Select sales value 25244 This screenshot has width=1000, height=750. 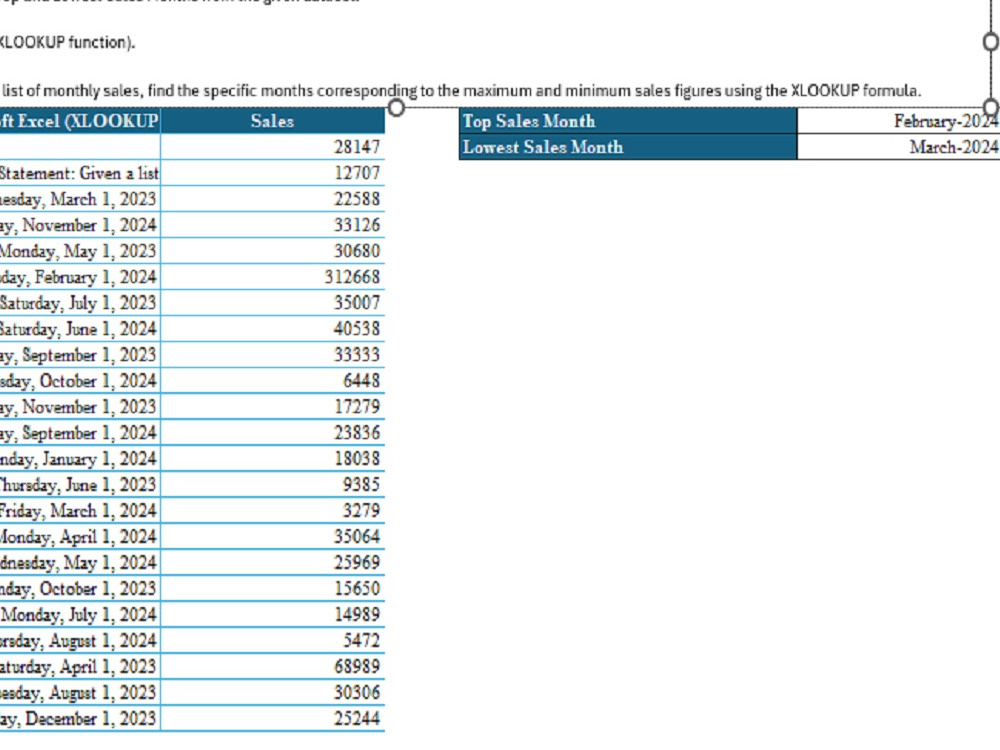pyautogui.click(x=272, y=719)
